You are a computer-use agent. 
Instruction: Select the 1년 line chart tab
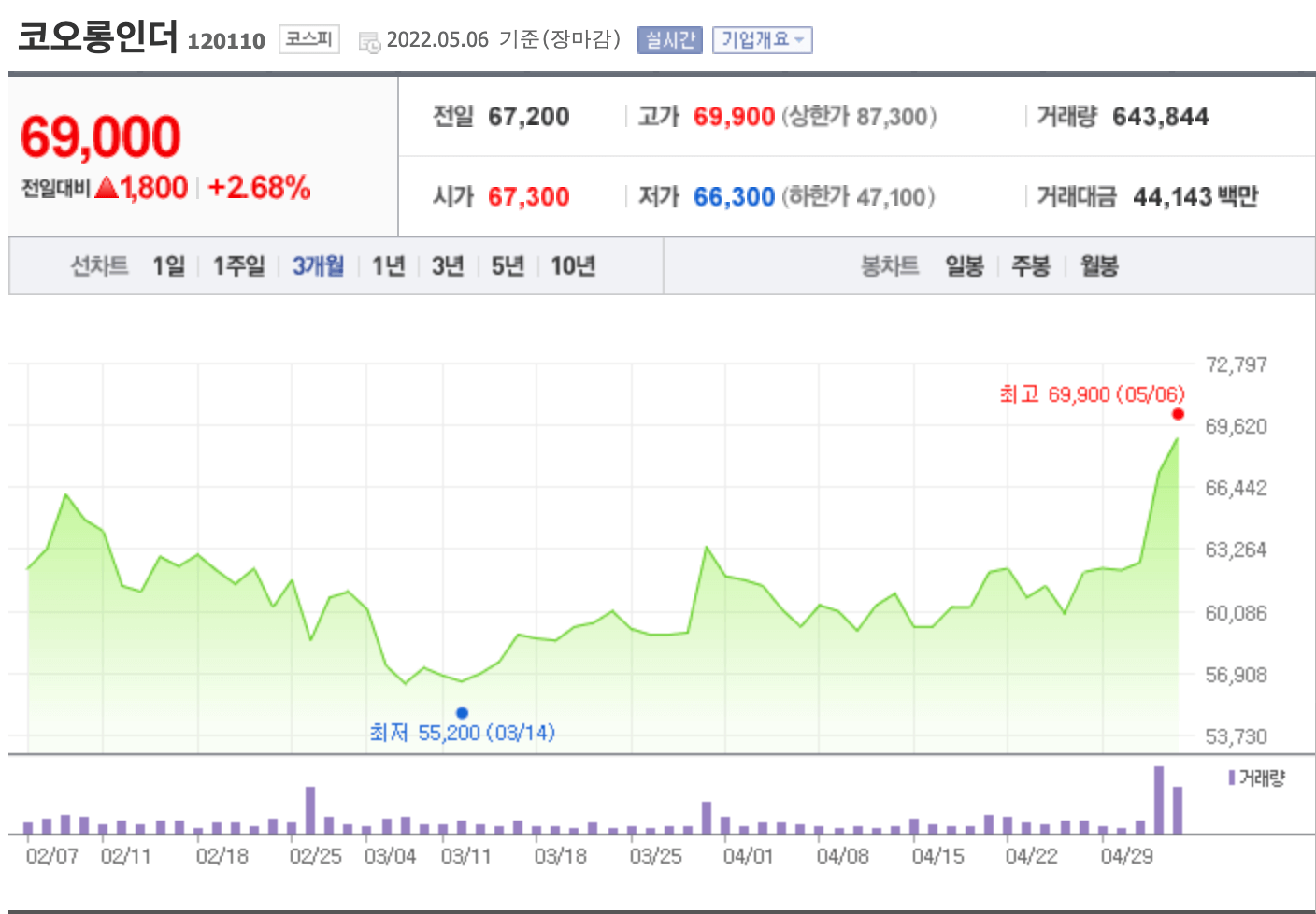[x=388, y=266]
